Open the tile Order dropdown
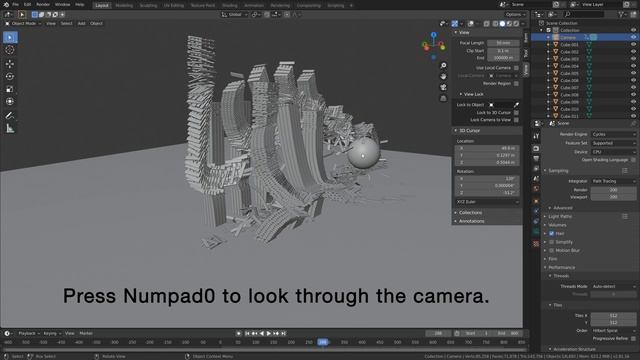This screenshot has height=360, width=640. click(x=613, y=331)
